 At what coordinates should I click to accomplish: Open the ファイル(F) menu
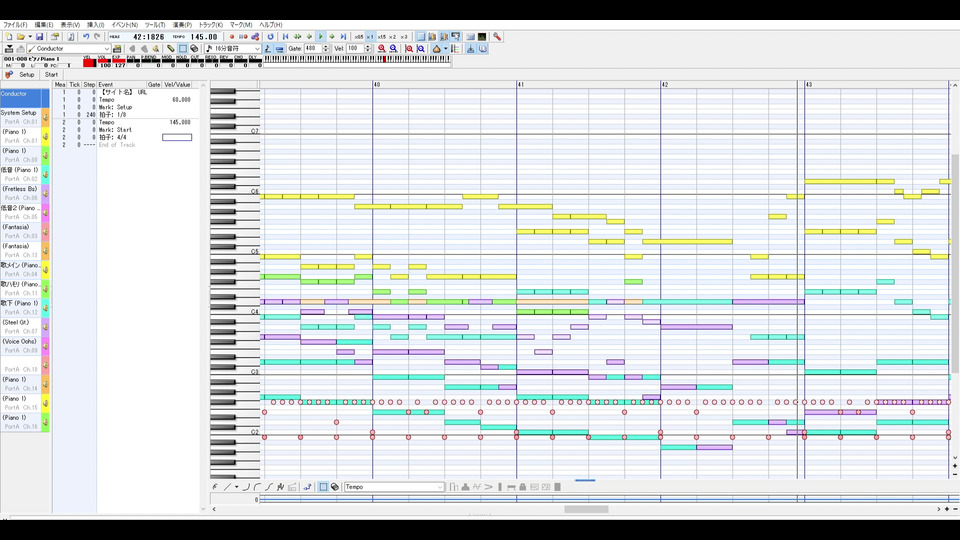click(x=15, y=25)
